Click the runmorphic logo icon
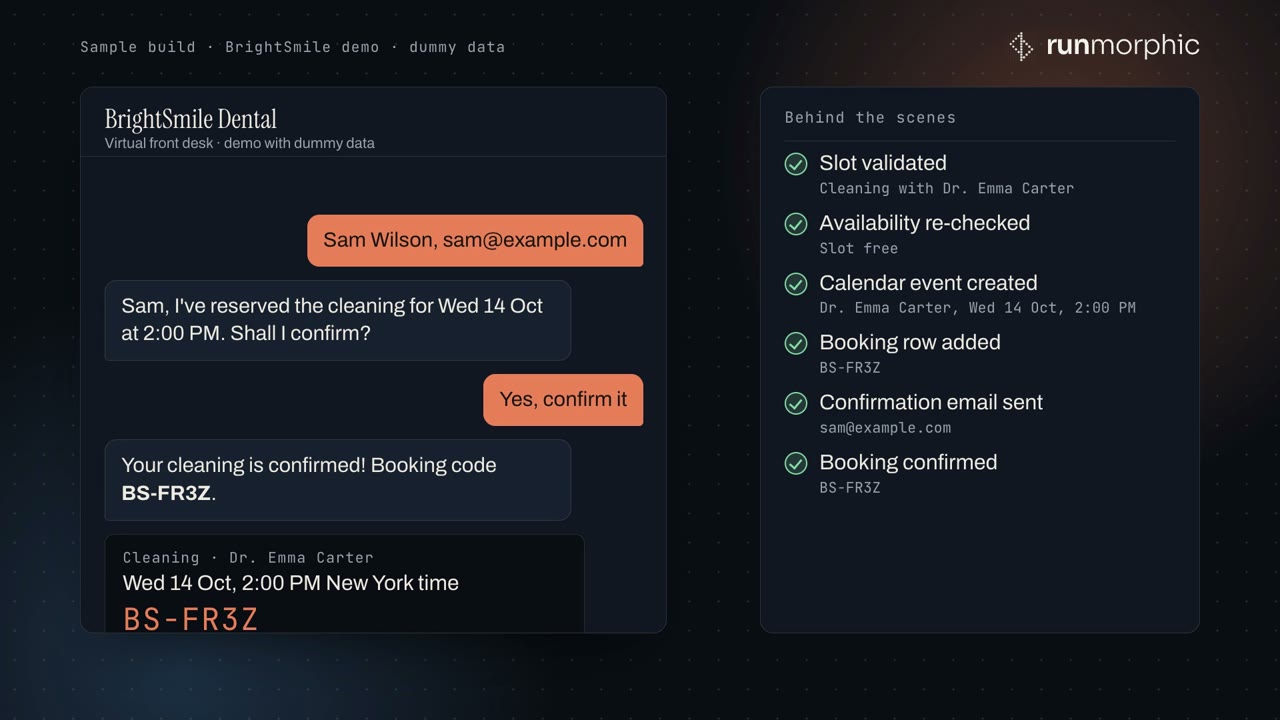Screen dimensions: 1280x720 [x=1021, y=46]
